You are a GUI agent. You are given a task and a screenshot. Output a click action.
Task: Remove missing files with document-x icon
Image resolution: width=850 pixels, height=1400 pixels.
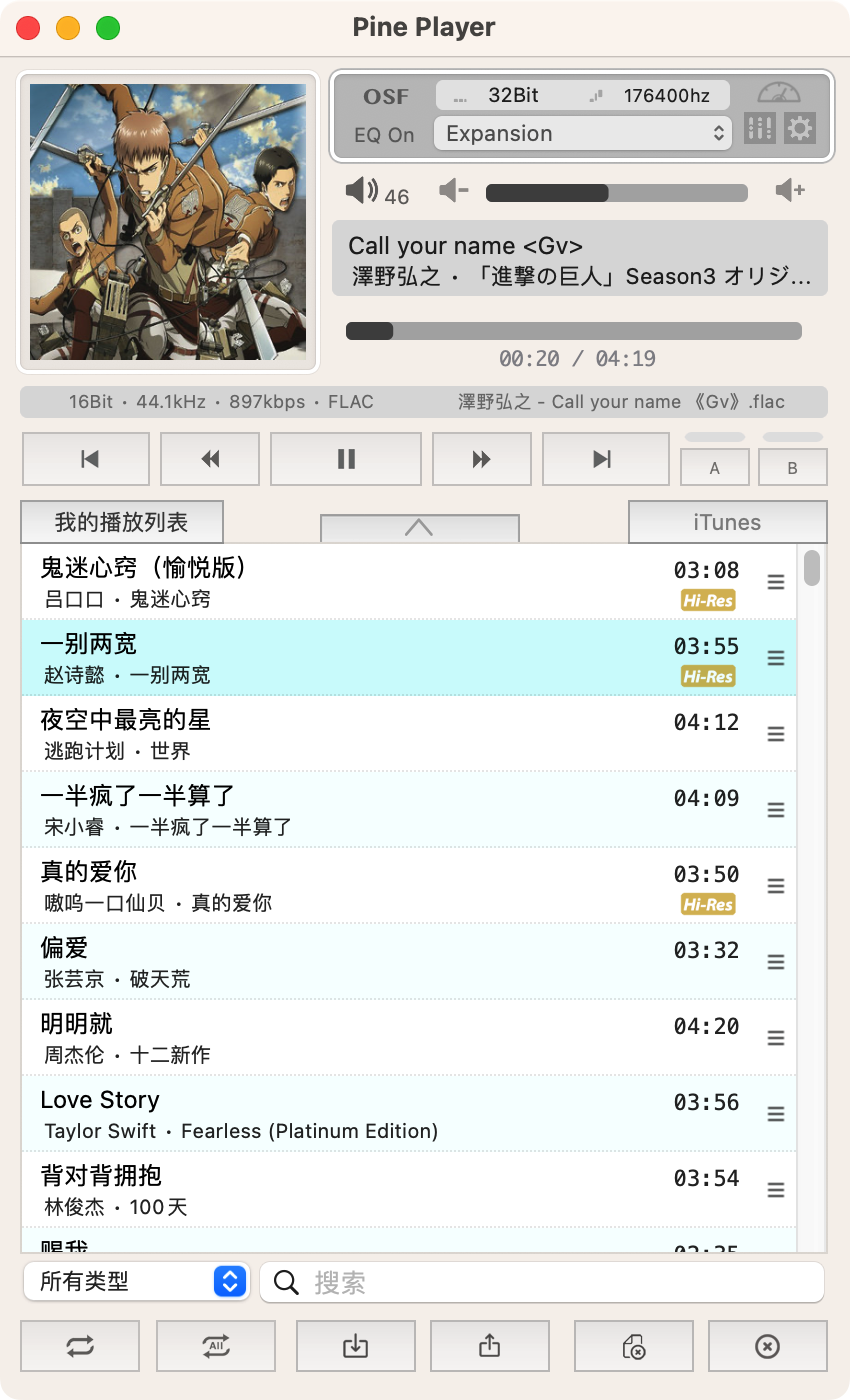[634, 1346]
